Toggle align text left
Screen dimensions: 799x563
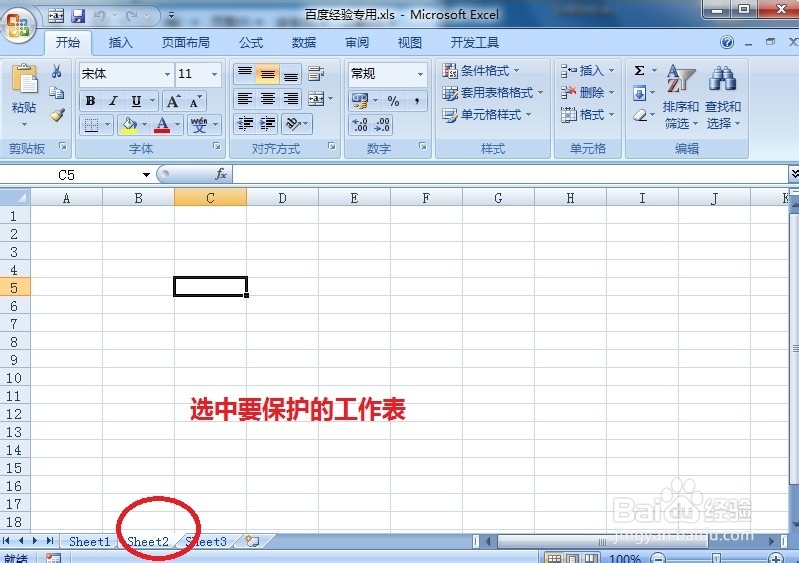pyautogui.click(x=245, y=99)
